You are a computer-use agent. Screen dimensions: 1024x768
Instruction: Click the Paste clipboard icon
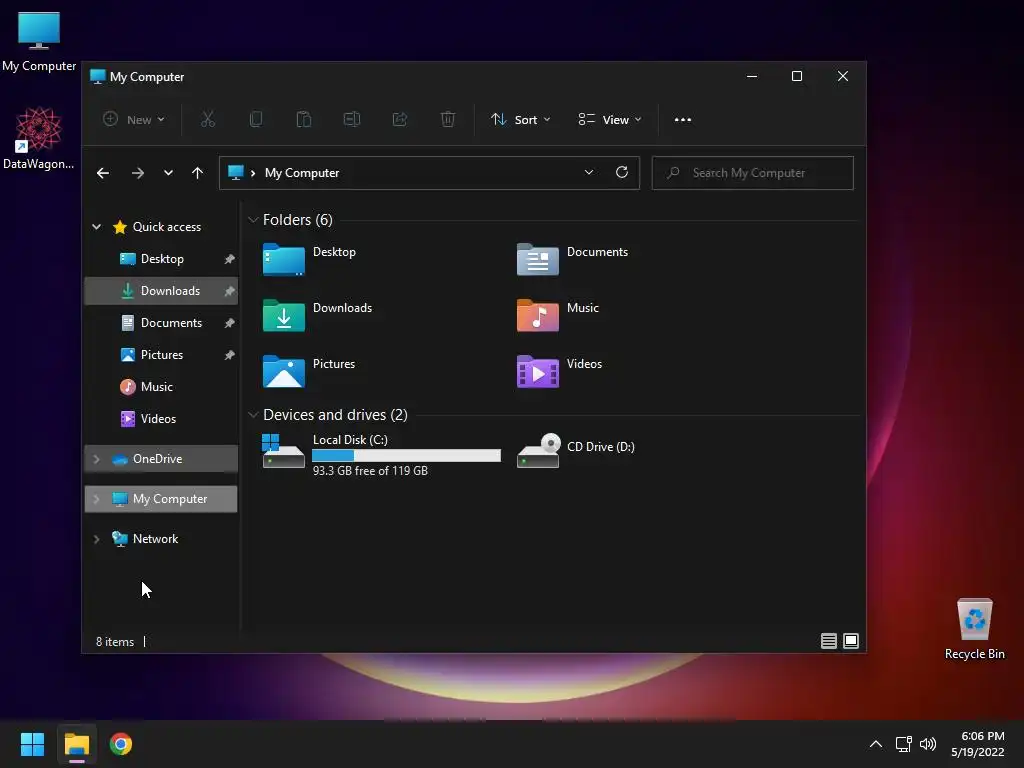tap(304, 120)
